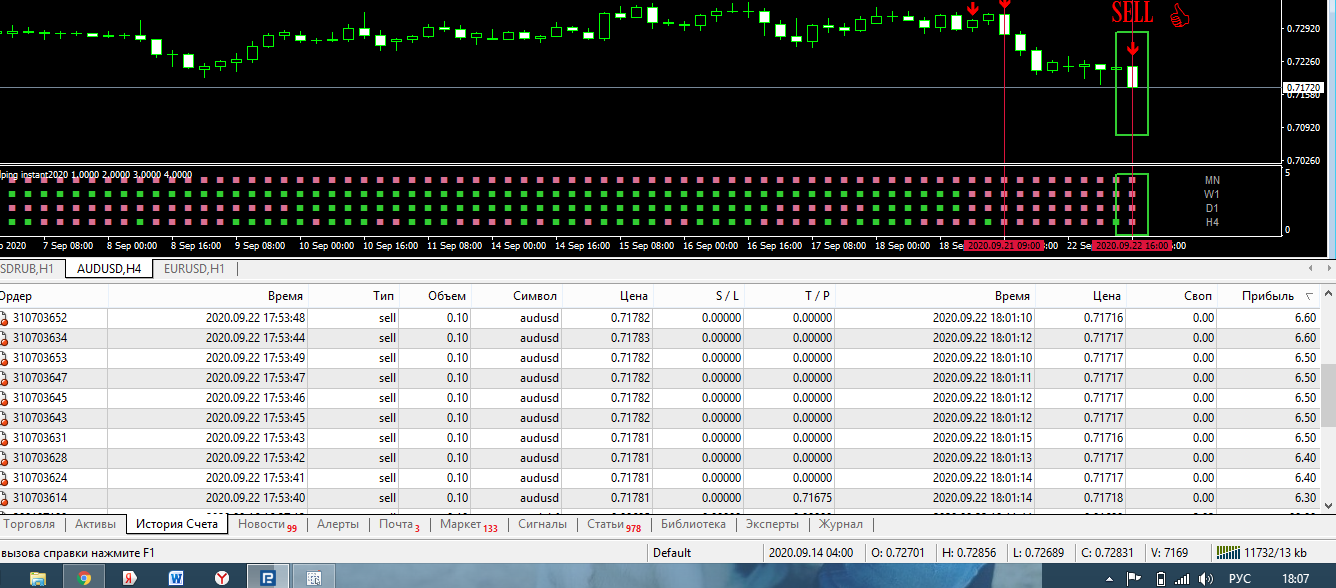
Task: Click the thumbs-up icon beside SELL
Action: pos(1180,15)
